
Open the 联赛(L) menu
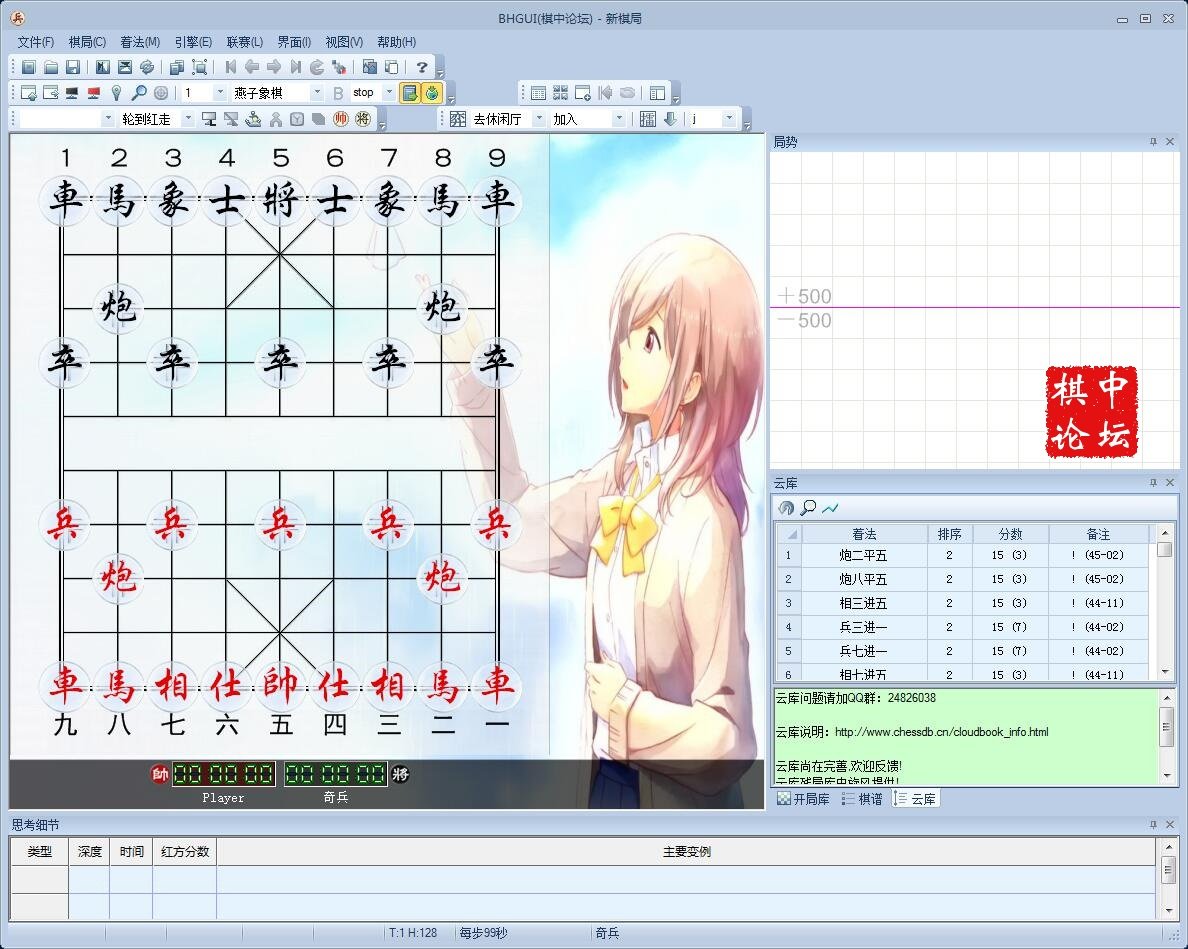tap(245, 42)
